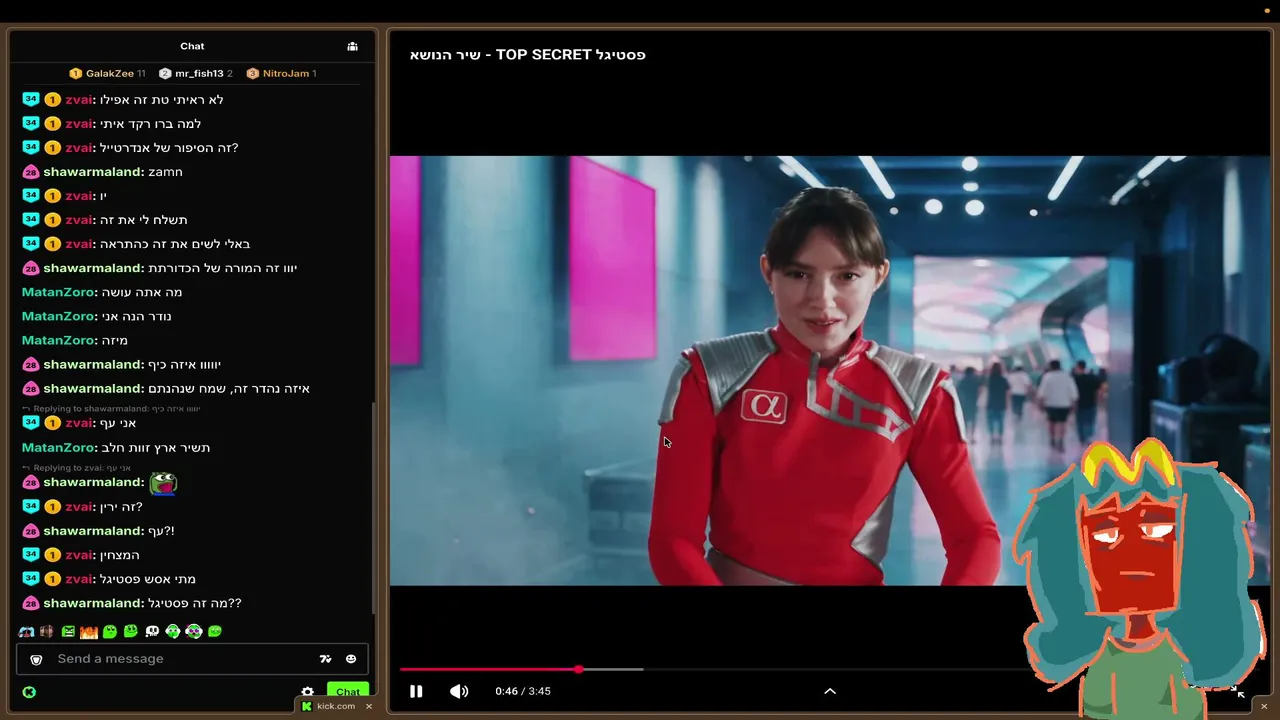Click the progress bar playhead knob

click(x=579, y=669)
